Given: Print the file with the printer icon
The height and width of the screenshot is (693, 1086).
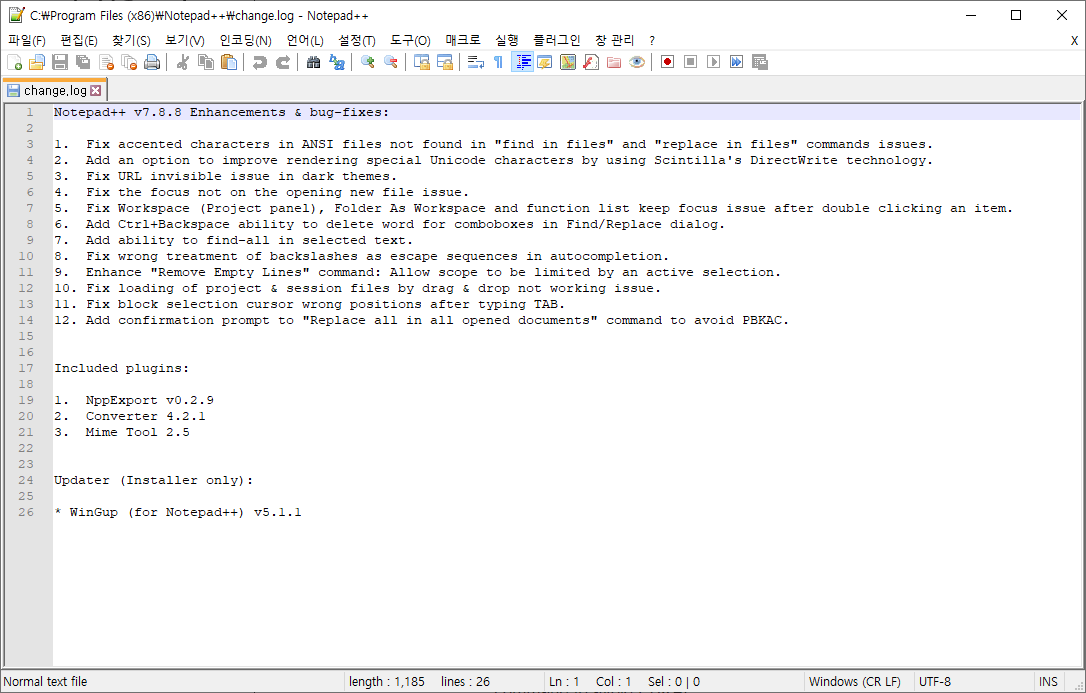Looking at the screenshot, I should coord(152,62).
